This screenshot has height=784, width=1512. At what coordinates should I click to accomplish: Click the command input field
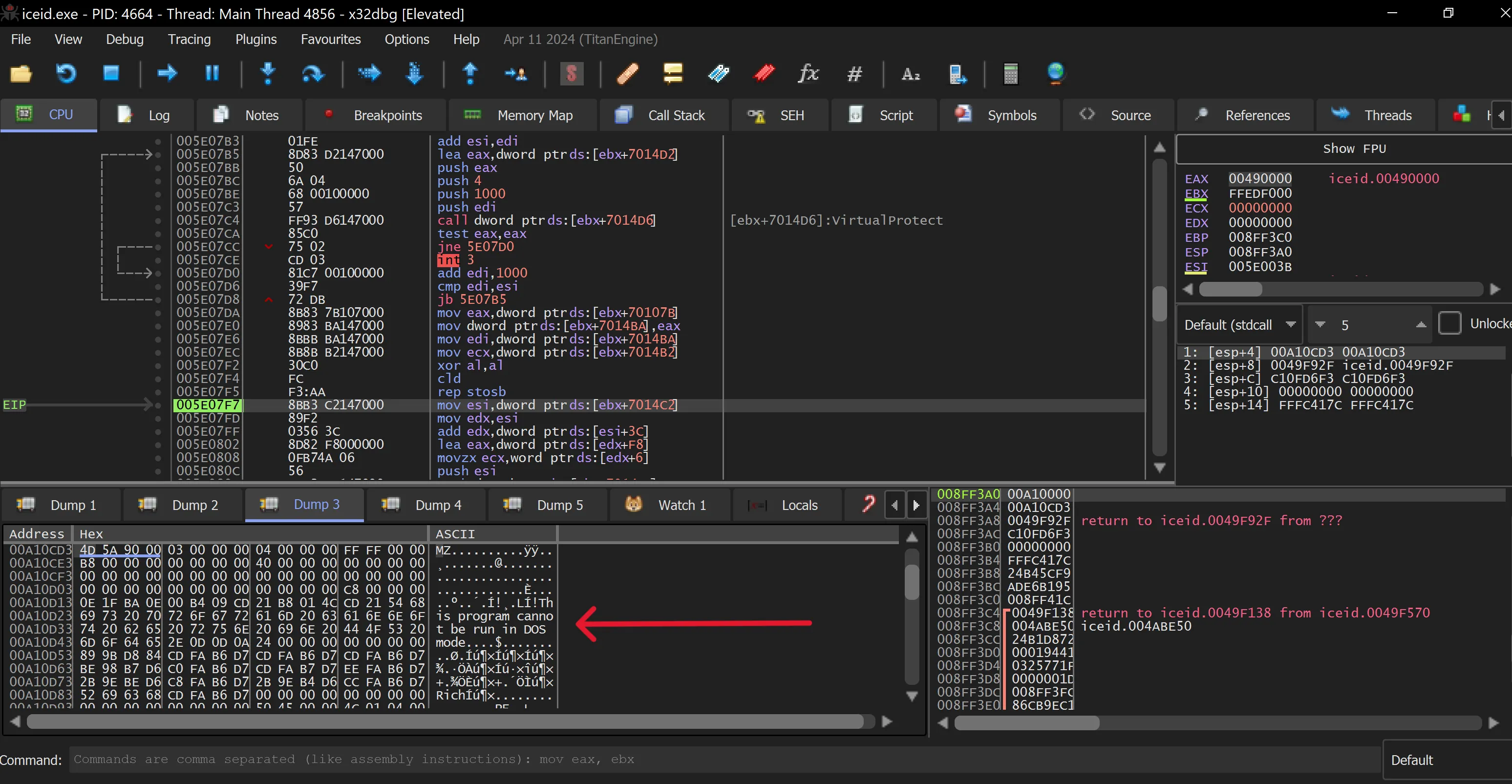(724, 760)
